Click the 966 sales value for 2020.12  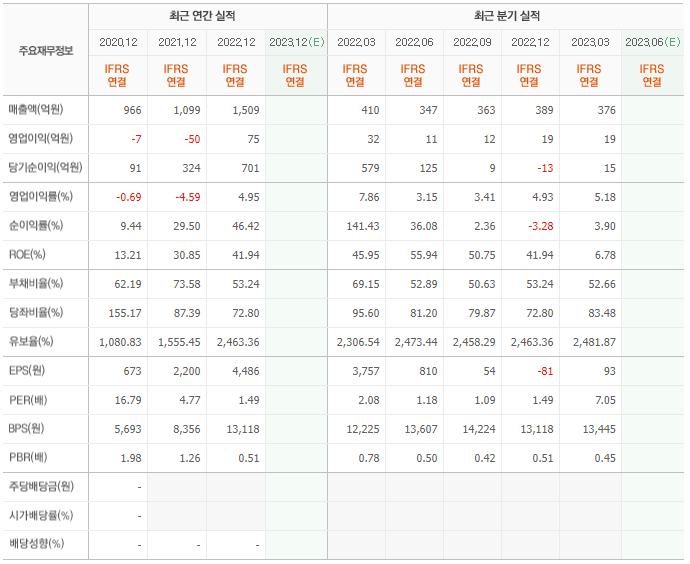[132, 110]
